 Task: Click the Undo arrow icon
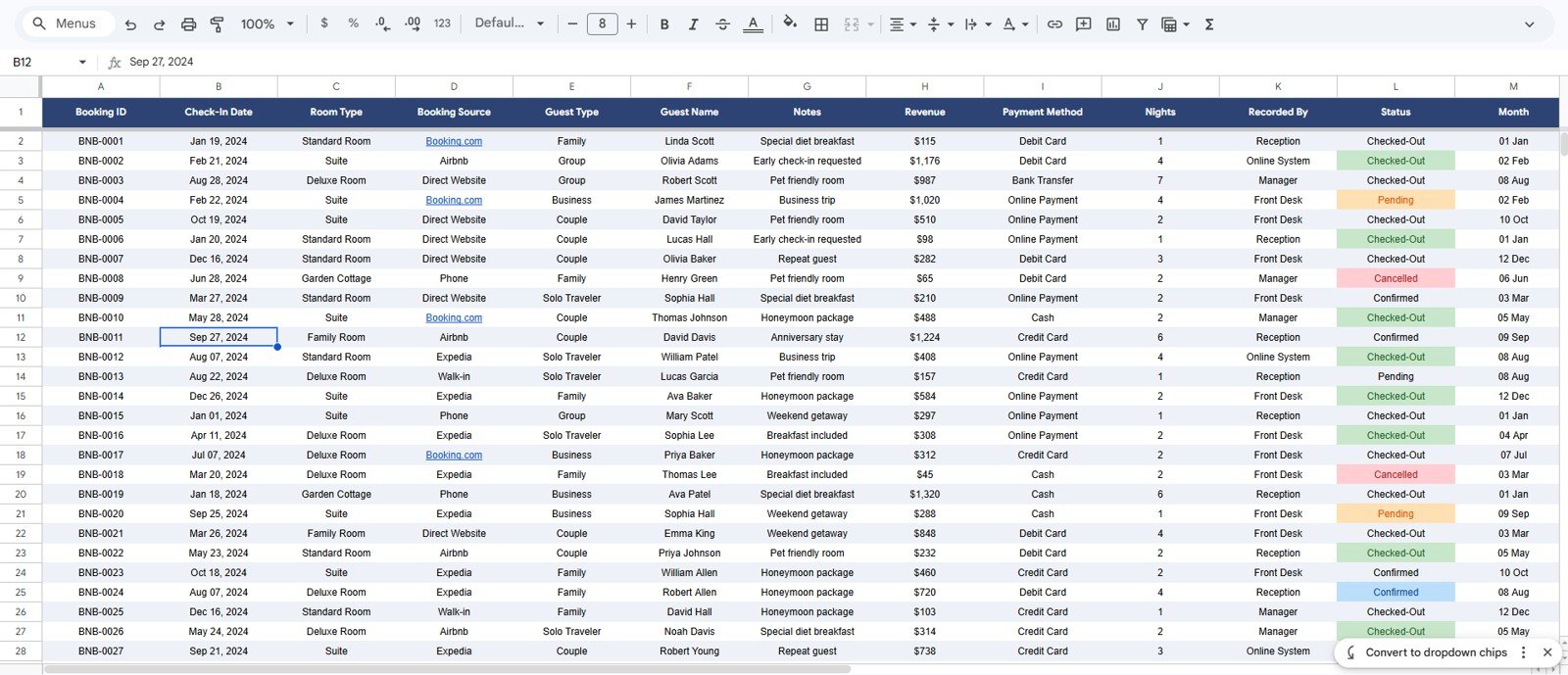click(x=130, y=24)
